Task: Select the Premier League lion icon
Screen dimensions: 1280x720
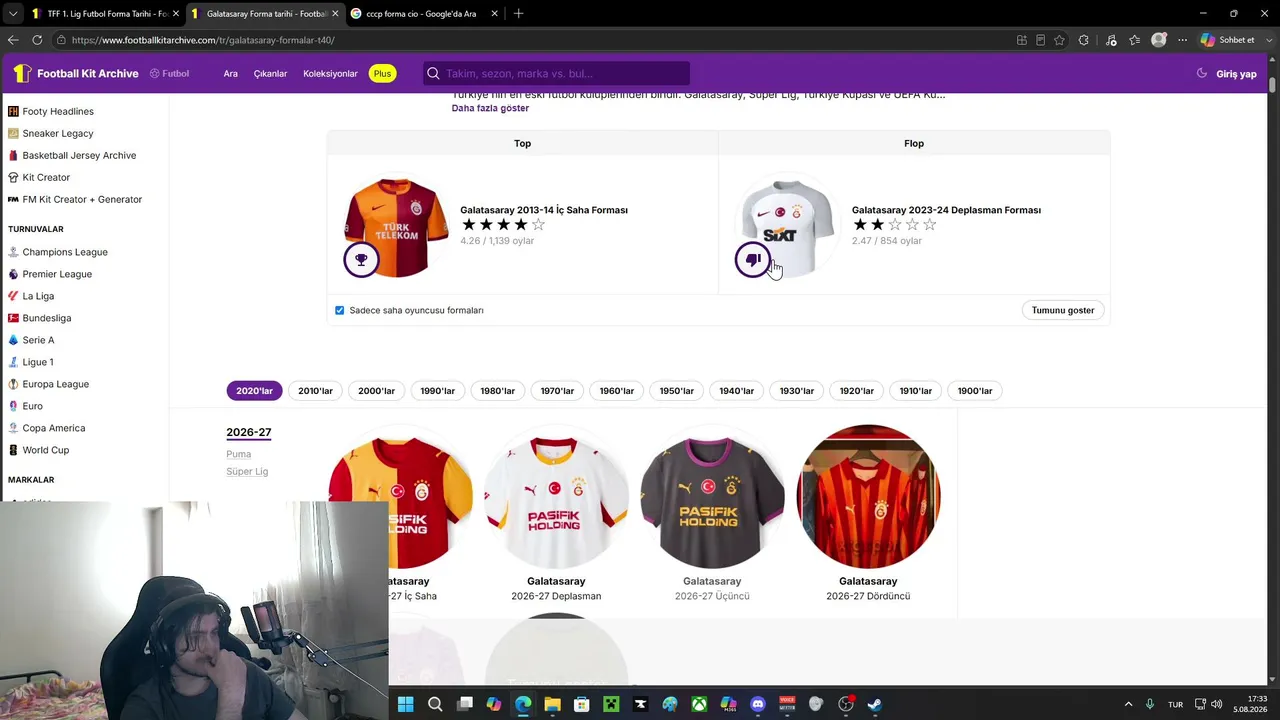Action: pos(13,274)
